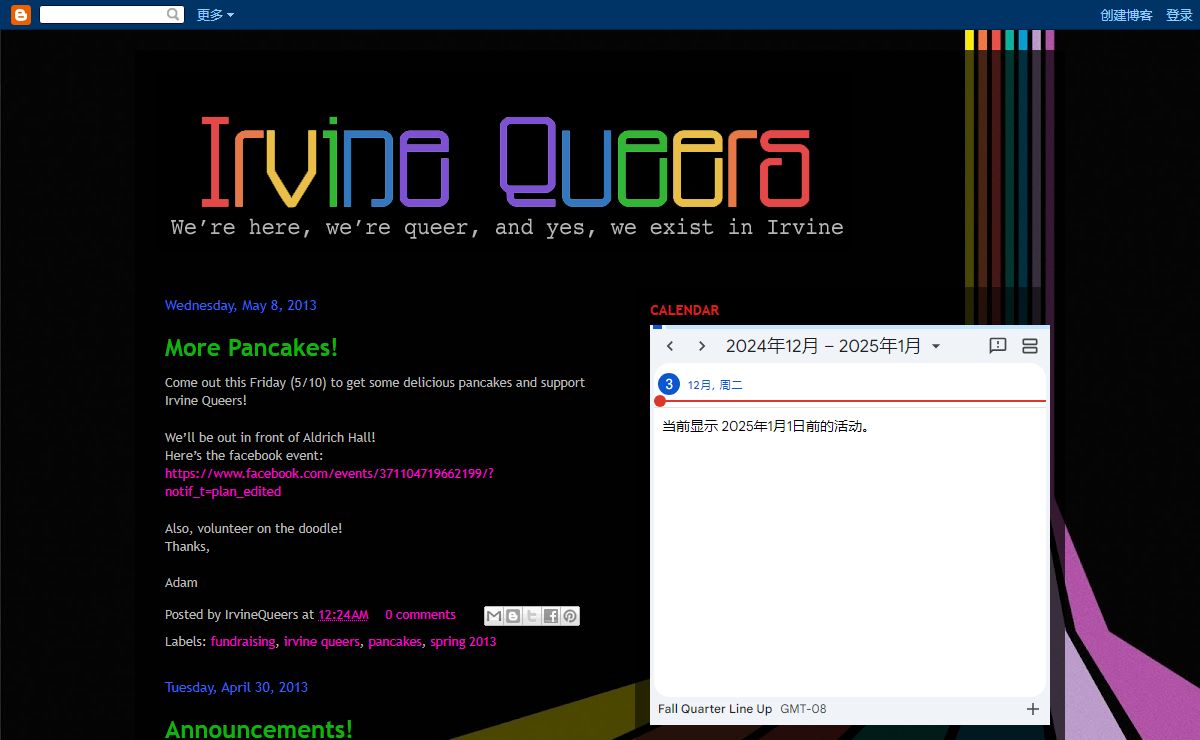Share post to Pinterest icon

pos(570,616)
